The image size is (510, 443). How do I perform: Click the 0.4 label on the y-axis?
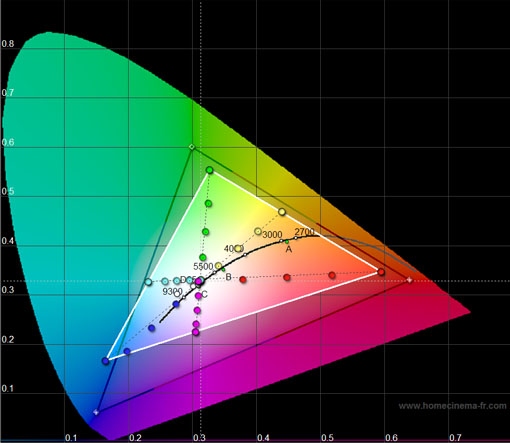[x=8, y=241]
